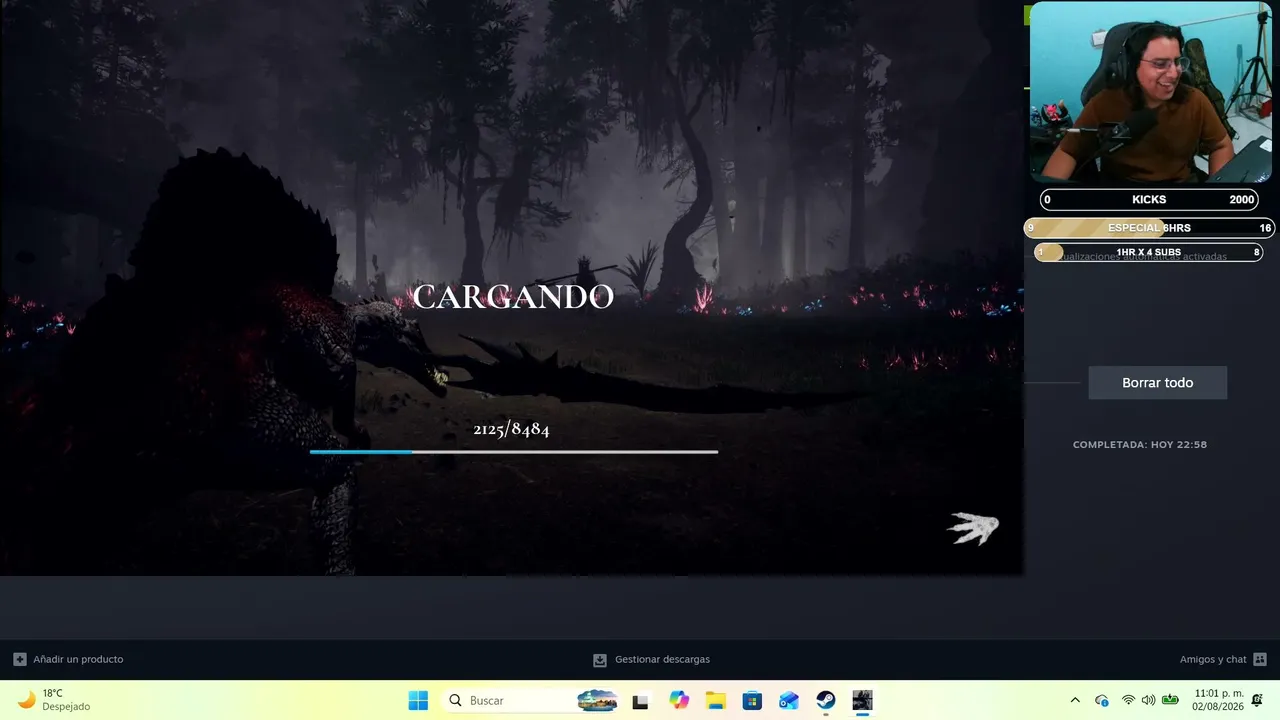The image size is (1280, 720).
Task: Switch to the running game in taskbar
Action: [x=862, y=701]
